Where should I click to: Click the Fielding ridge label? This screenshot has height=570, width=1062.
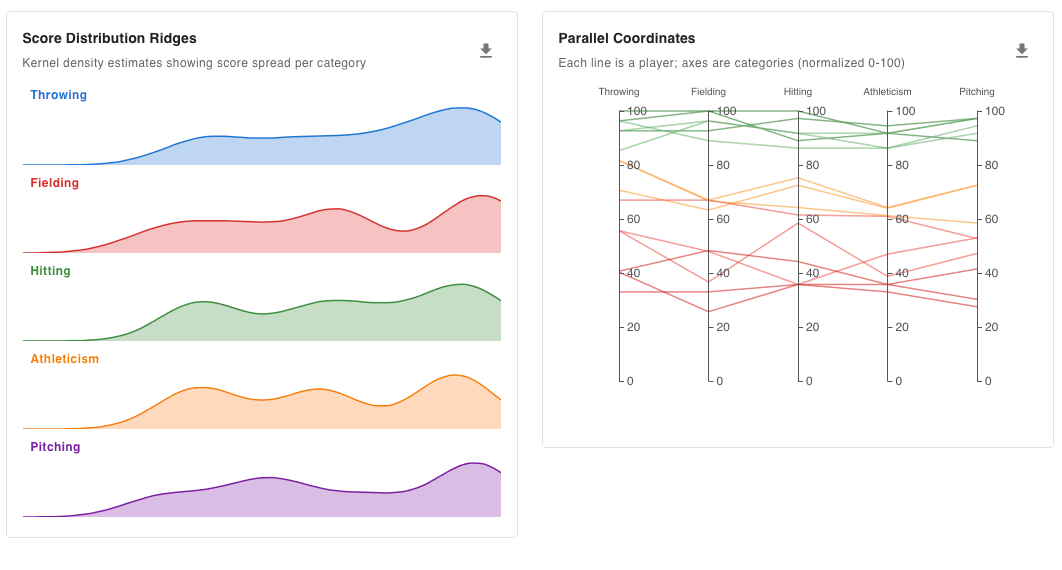[x=54, y=183]
